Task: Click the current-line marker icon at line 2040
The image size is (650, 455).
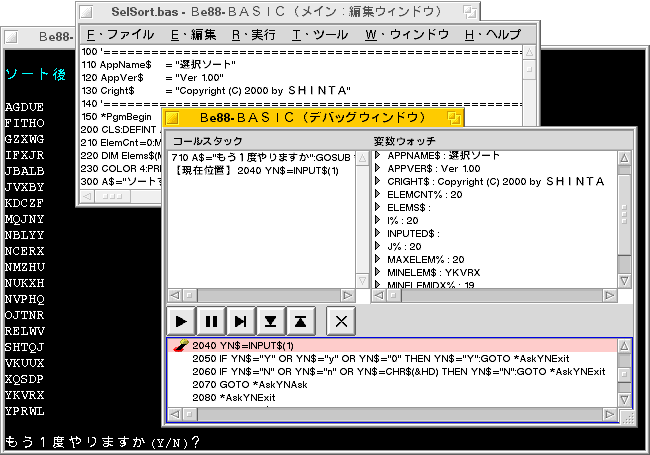Action: pyautogui.click(x=181, y=346)
